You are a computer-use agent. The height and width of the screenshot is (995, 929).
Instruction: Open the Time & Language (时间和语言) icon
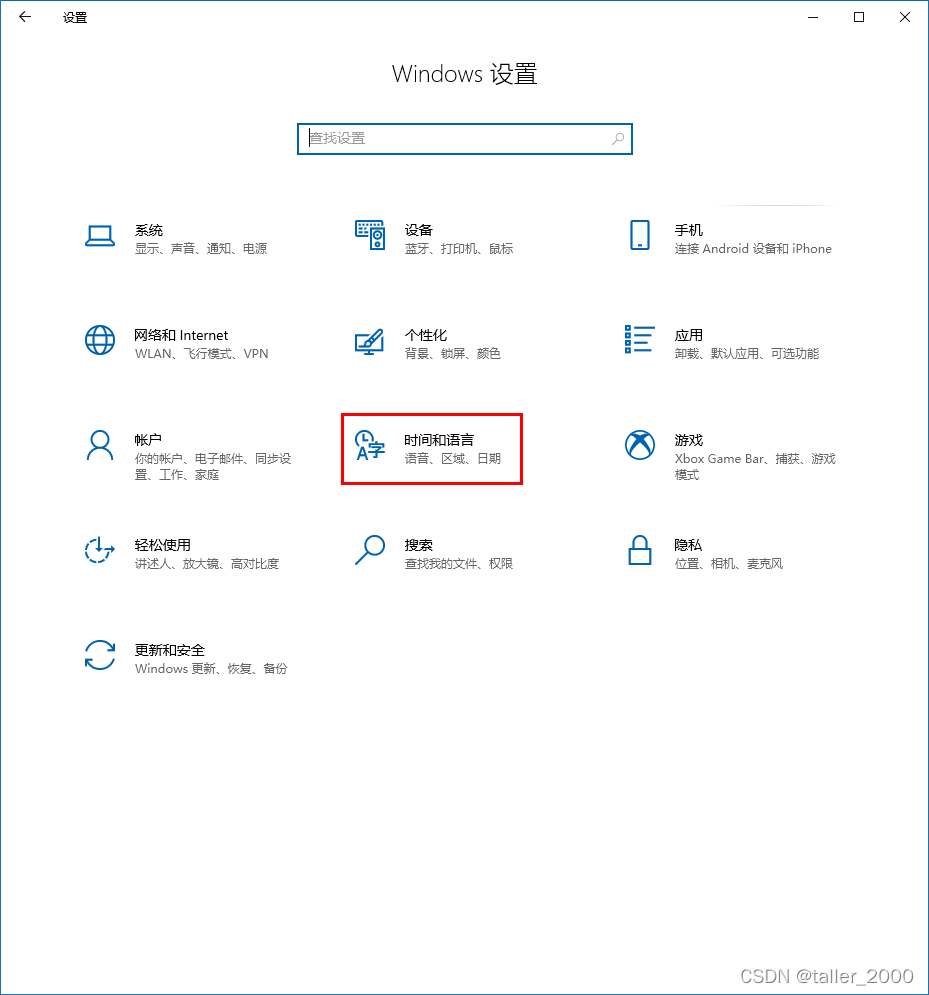[x=370, y=445]
